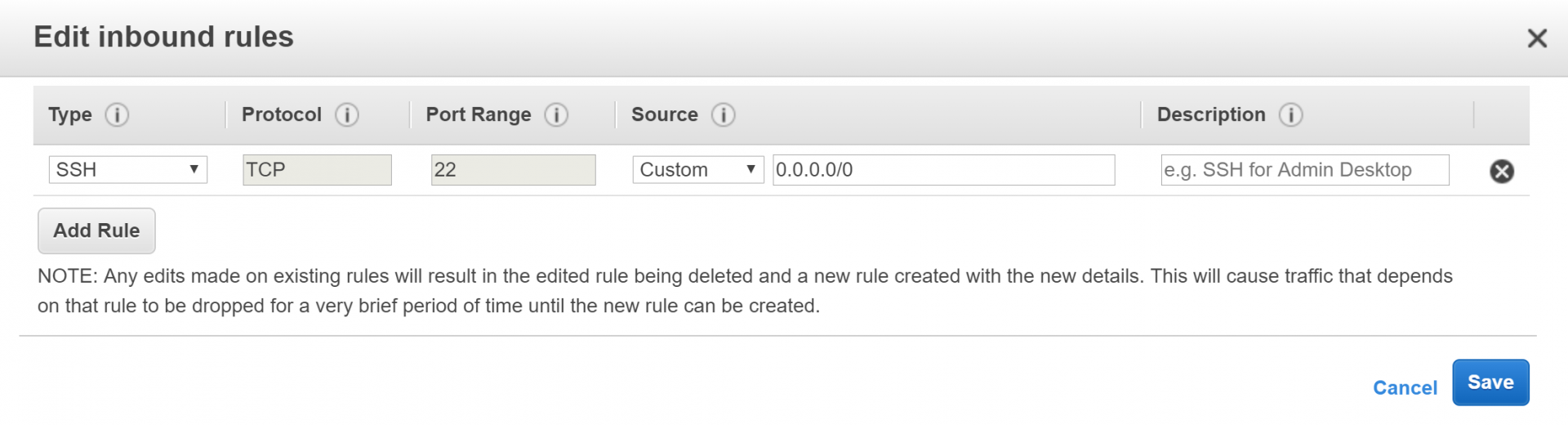Click the Edit inbound rules title

[163, 38]
